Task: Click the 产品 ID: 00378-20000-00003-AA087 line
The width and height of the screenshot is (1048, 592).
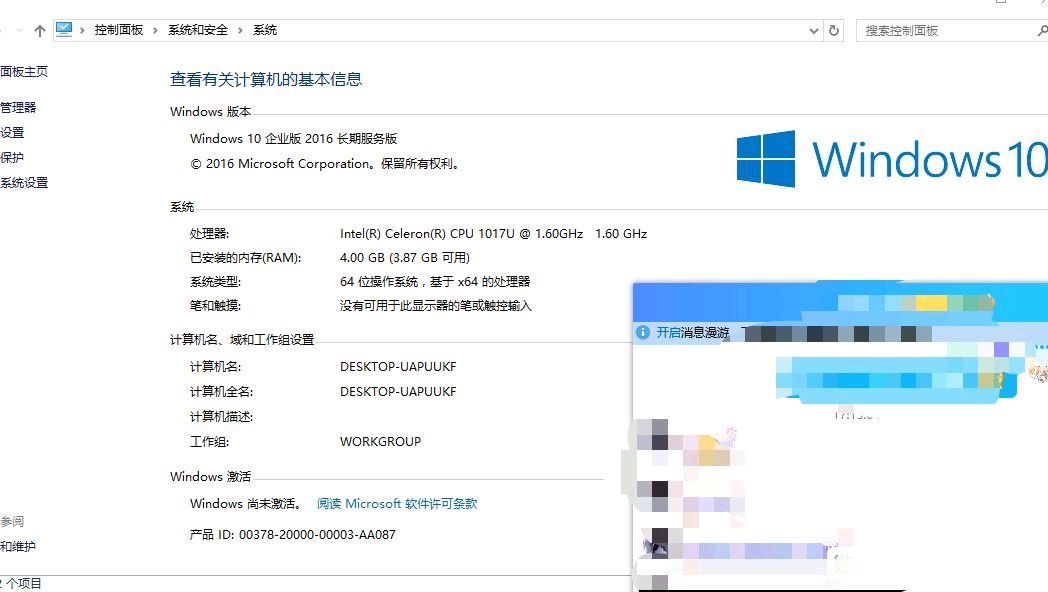Action: pyautogui.click(x=293, y=535)
